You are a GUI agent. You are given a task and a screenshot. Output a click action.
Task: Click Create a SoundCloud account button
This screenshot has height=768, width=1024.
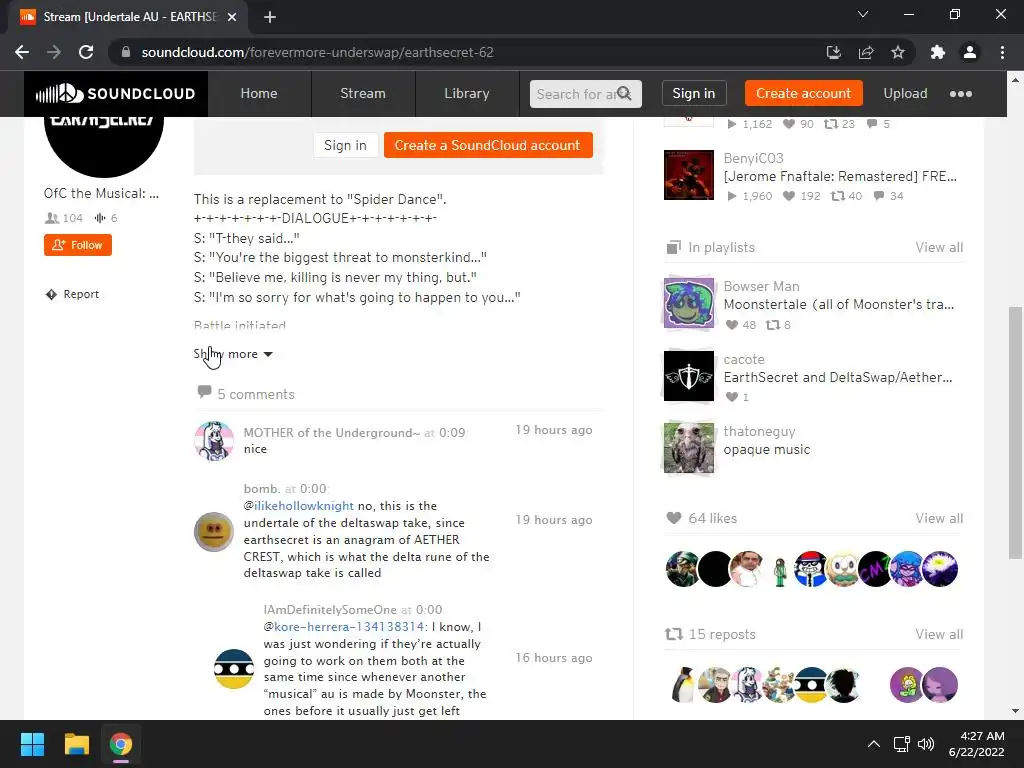click(488, 145)
